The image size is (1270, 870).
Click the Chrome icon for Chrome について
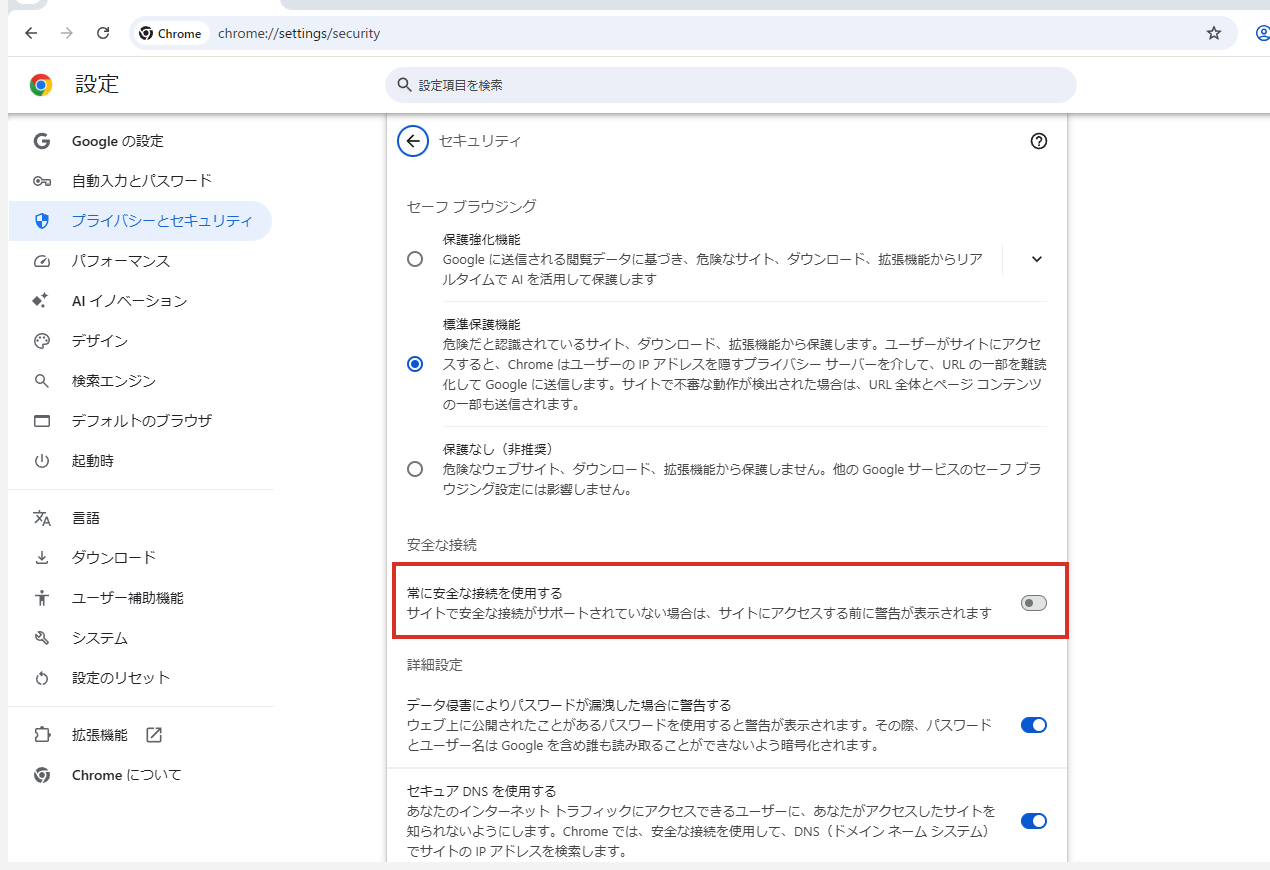[x=41, y=775]
